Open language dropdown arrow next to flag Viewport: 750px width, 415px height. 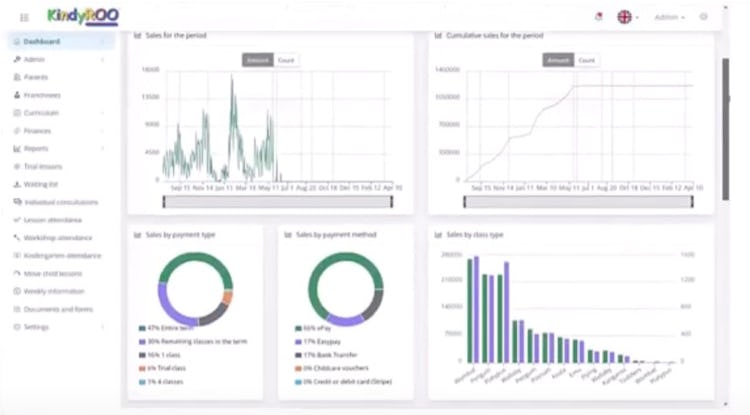[x=637, y=18]
